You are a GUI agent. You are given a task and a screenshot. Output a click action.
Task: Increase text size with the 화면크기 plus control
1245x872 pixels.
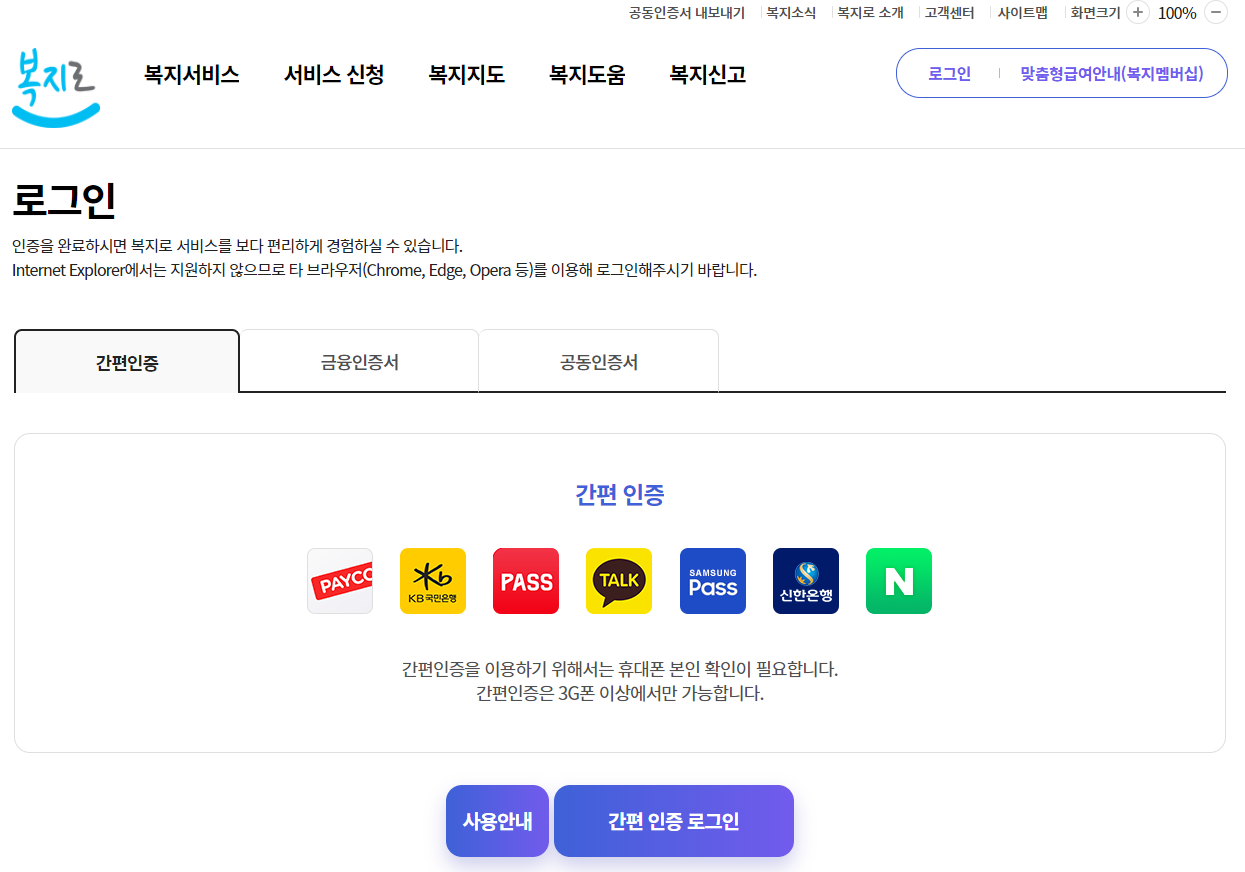(x=1137, y=13)
